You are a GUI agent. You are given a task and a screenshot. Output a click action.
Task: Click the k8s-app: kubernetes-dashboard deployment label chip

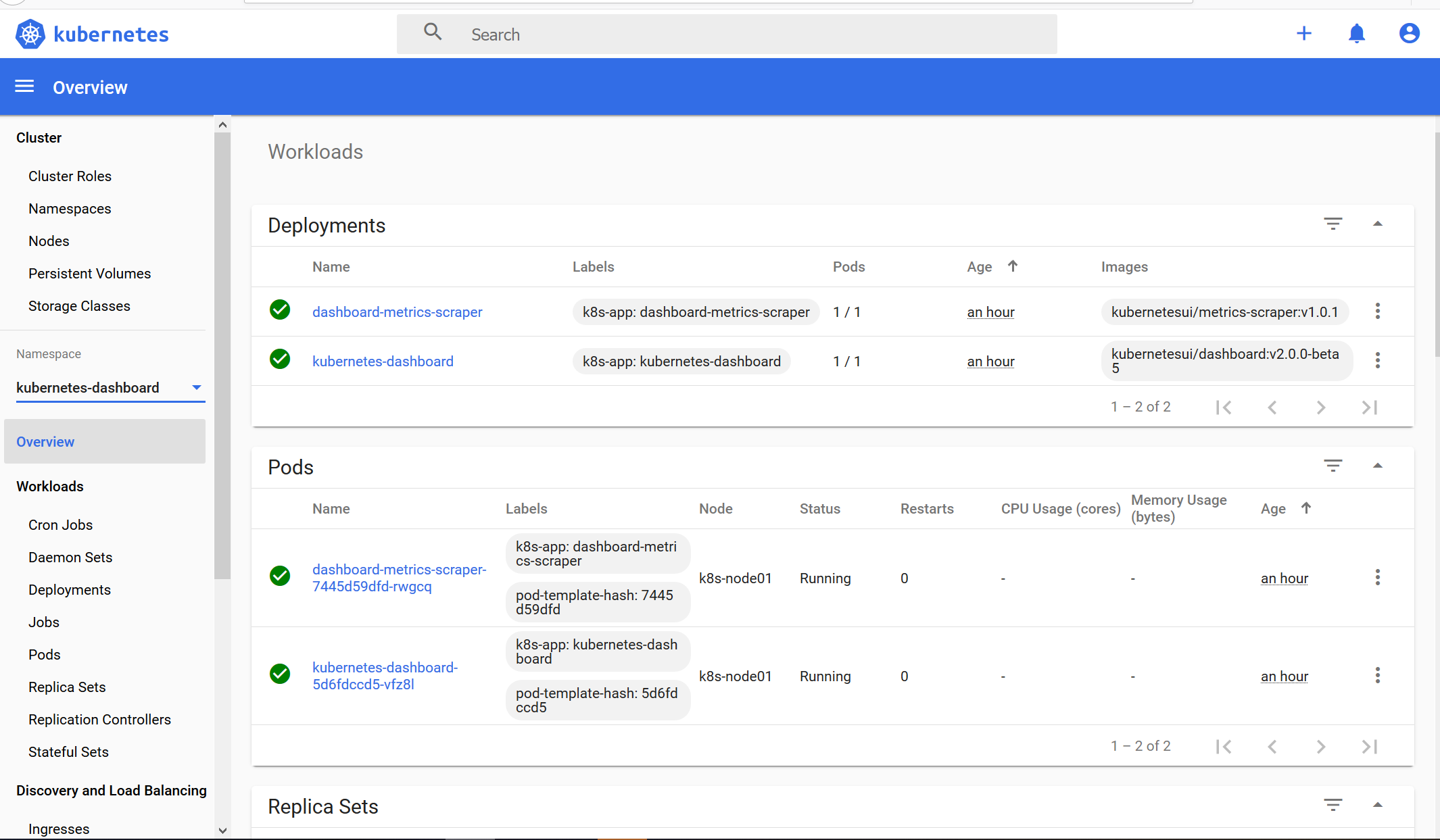point(681,361)
